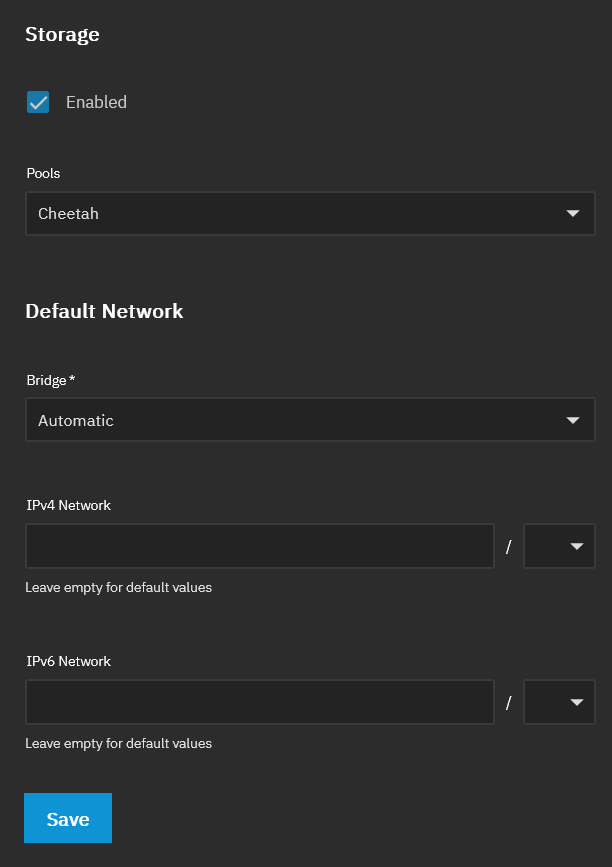This screenshot has height=867, width=612.
Task: Focus the IPv4 Network address field
Action: click(x=260, y=546)
